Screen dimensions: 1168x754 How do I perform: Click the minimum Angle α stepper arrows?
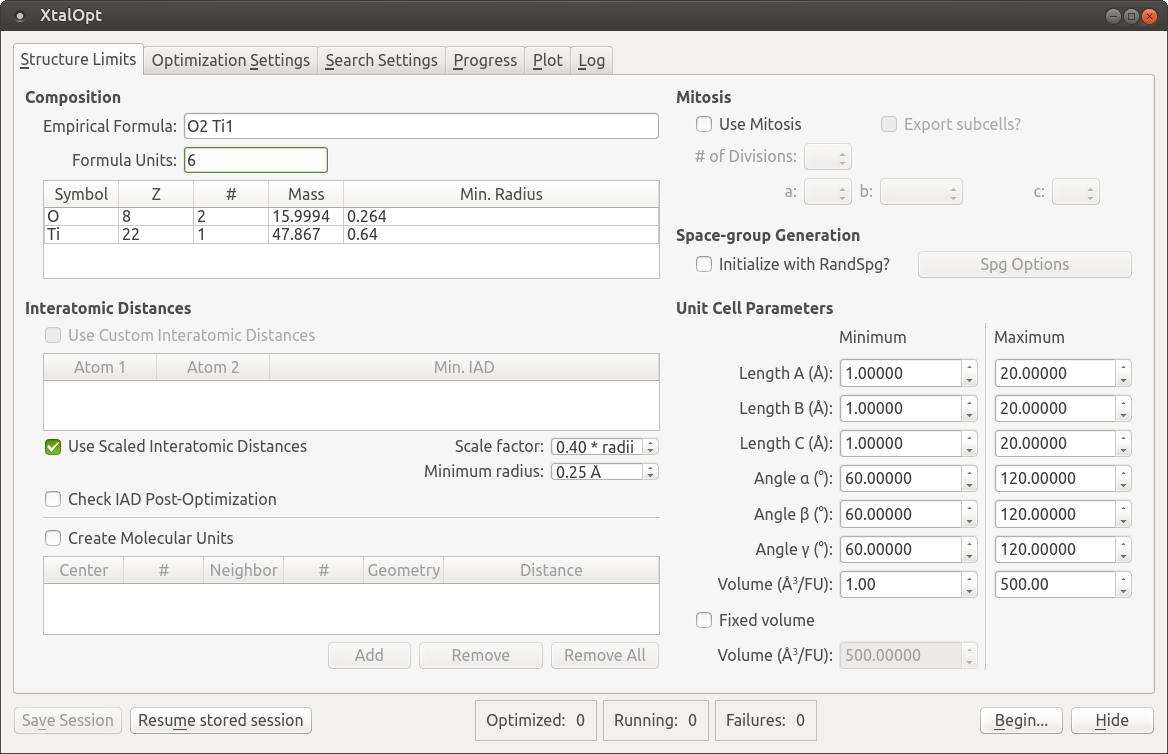tap(969, 478)
